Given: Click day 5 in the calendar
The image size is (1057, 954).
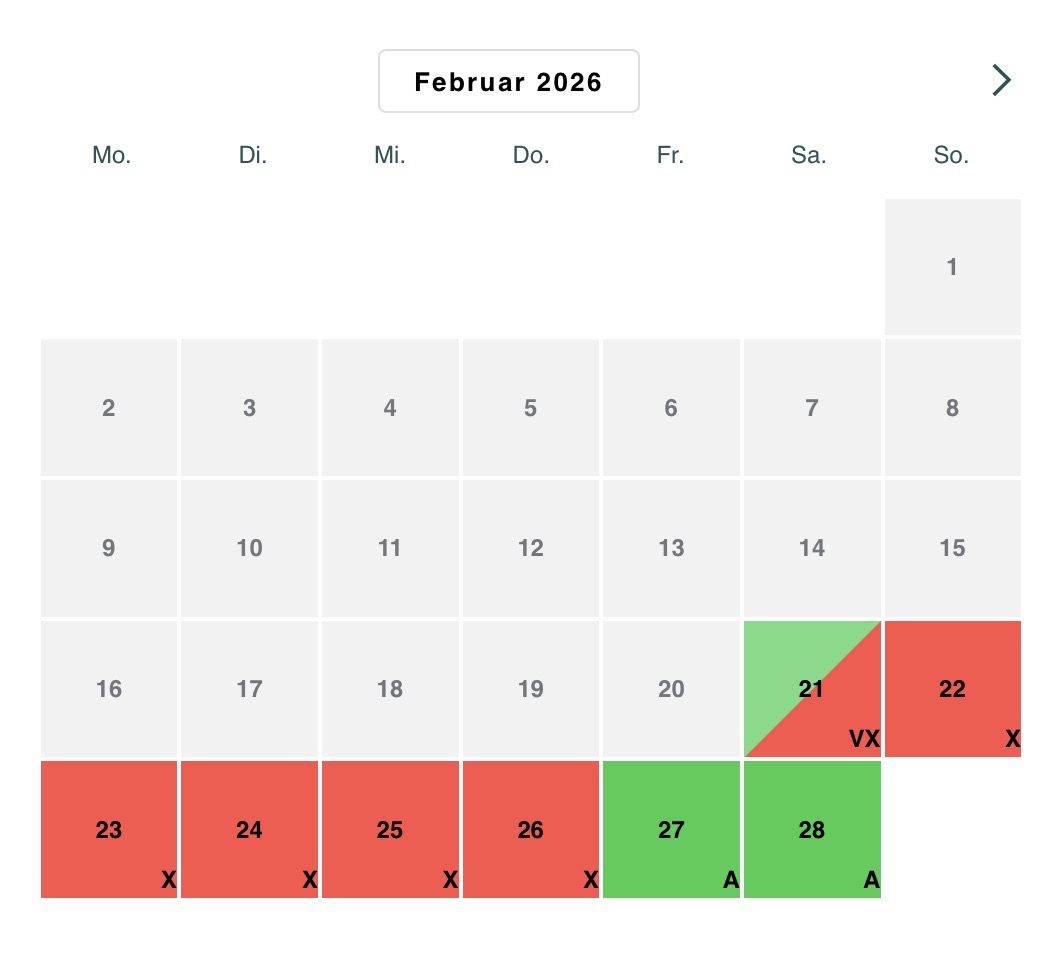Looking at the screenshot, I should tap(530, 407).
